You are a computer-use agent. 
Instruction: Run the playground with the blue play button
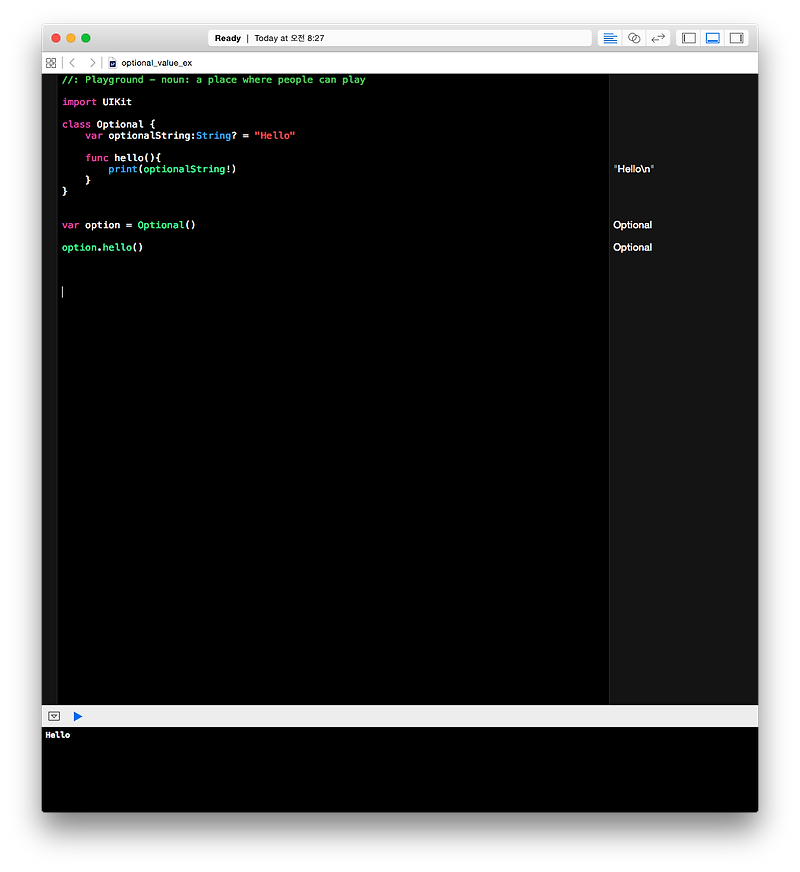pos(78,716)
